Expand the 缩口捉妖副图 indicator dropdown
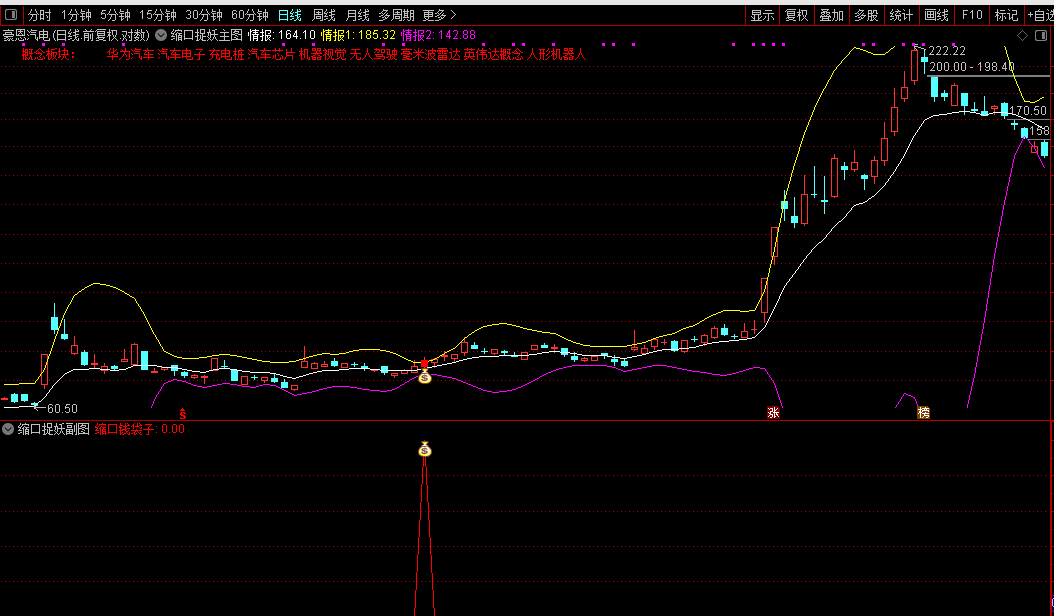Screen dimensions: 1054x616 (9, 429)
